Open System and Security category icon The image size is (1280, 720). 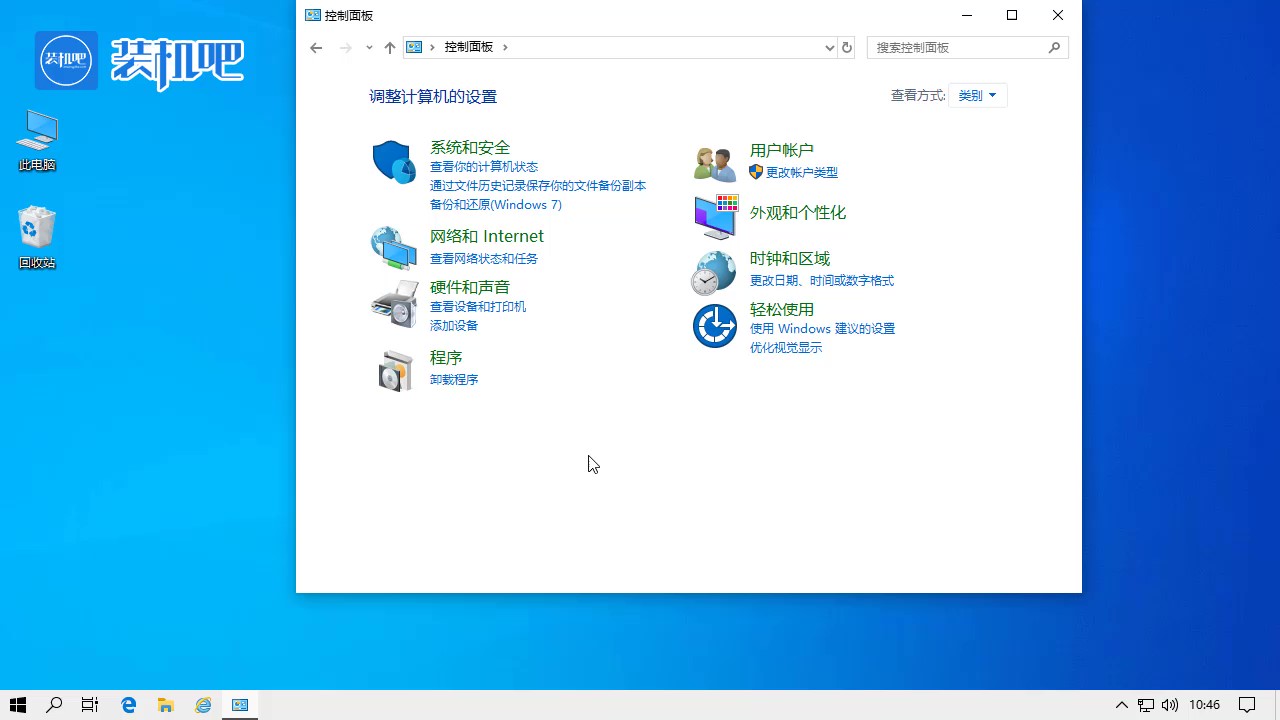393,161
